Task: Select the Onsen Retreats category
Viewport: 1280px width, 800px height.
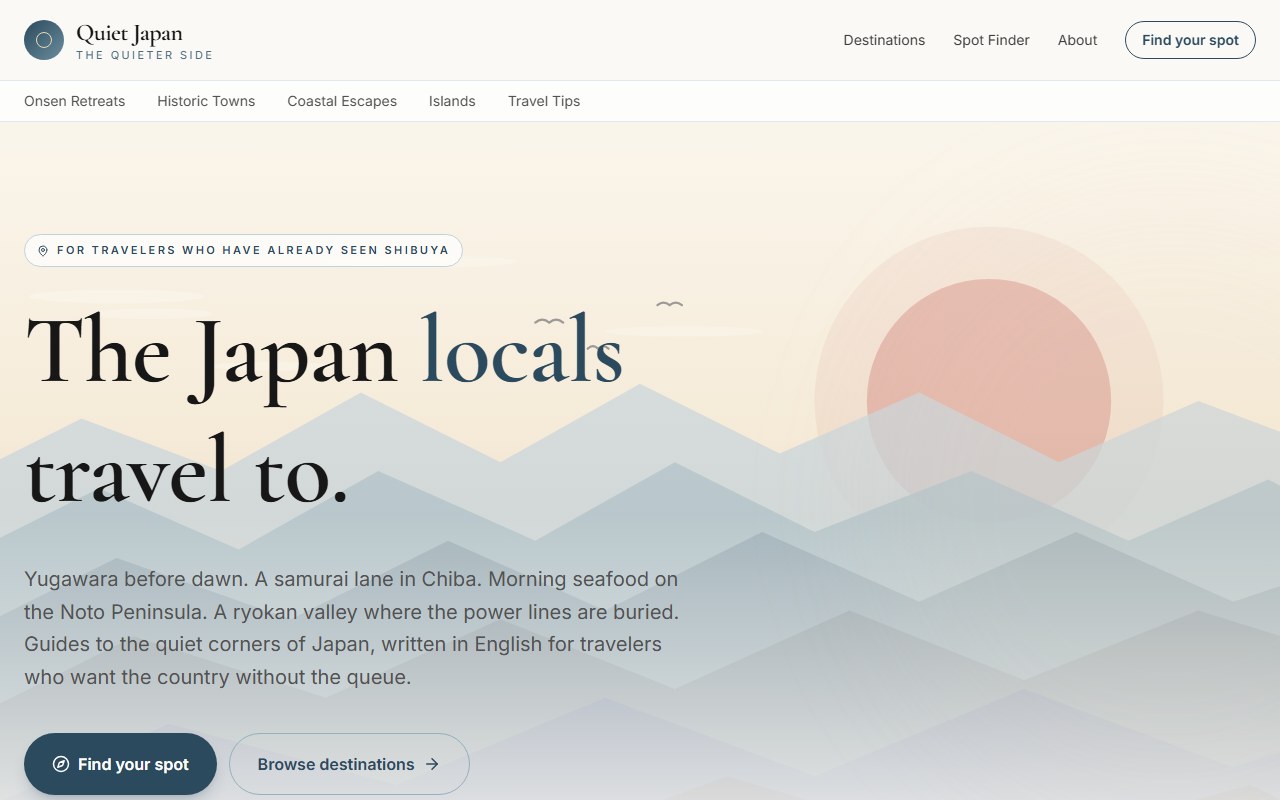Action: click(75, 101)
